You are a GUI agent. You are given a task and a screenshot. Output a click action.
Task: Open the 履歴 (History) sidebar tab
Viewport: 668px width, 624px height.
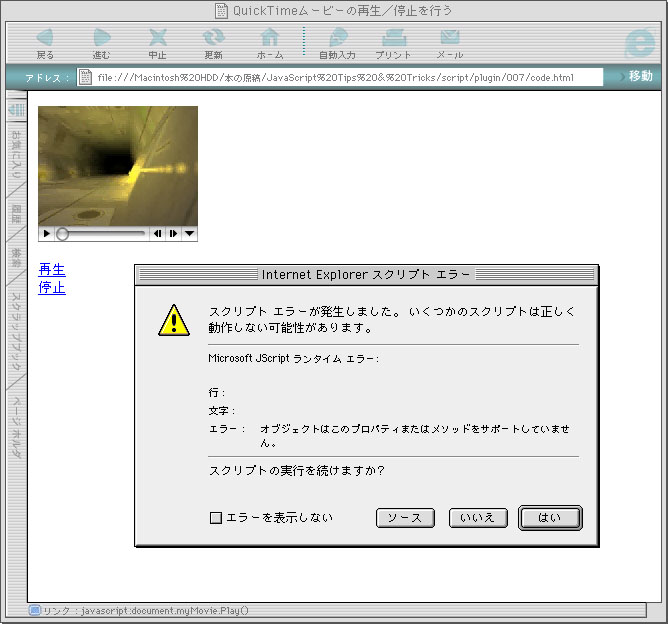[x=16, y=214]
